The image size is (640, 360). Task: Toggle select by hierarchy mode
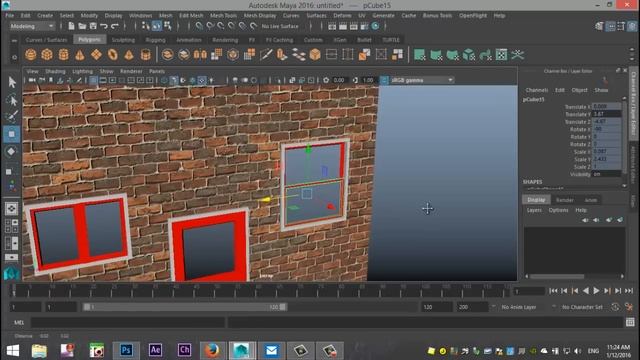(146, 26)
